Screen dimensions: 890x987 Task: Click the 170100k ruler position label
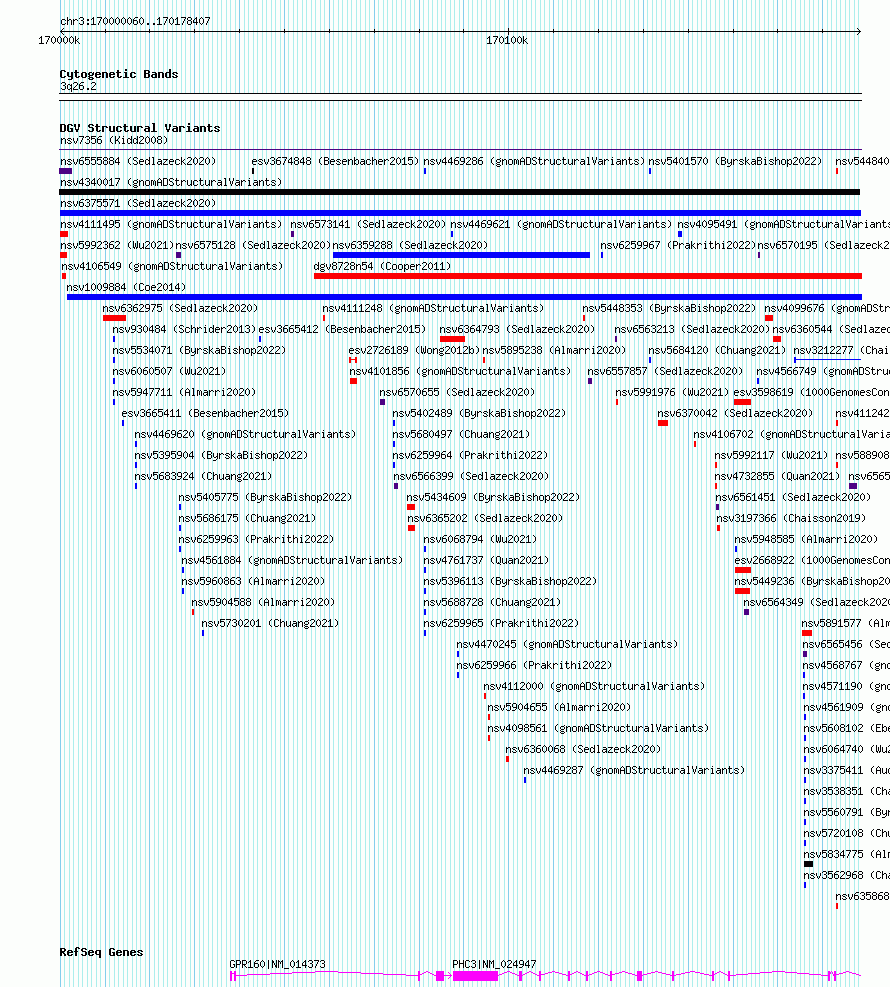507,40
